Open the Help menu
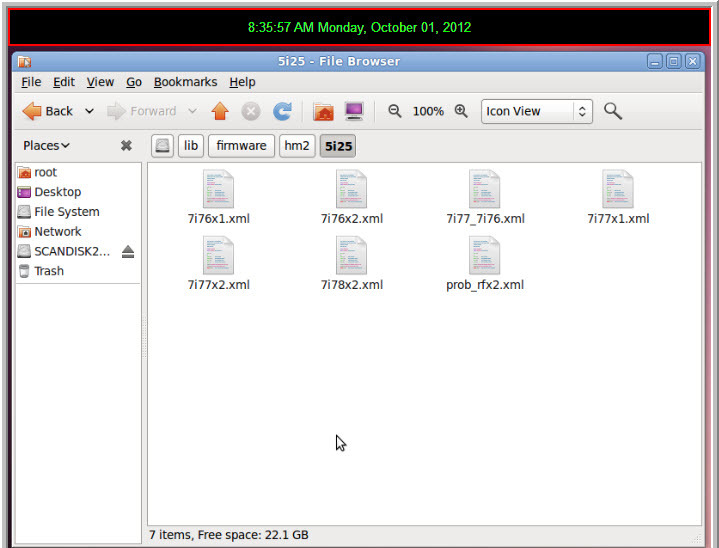Viewport: 719px width, 548px height. pos(242,82)
